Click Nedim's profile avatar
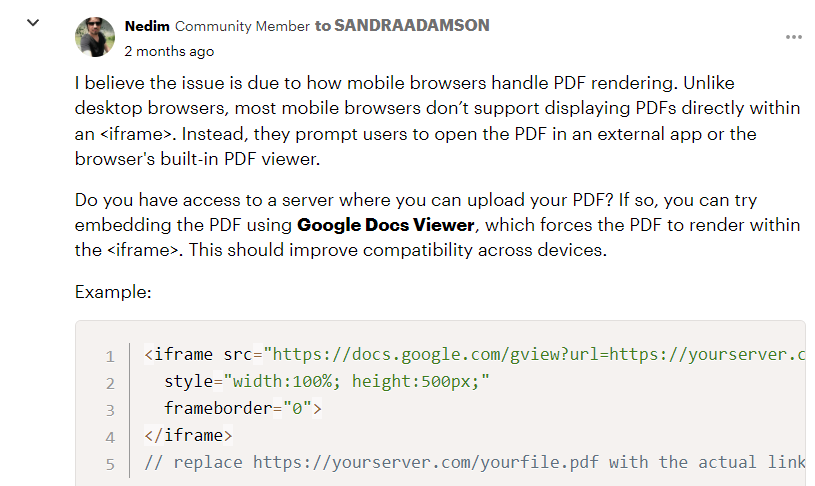The width and height of the screenshot is (815, 486). tap(95, 37)
